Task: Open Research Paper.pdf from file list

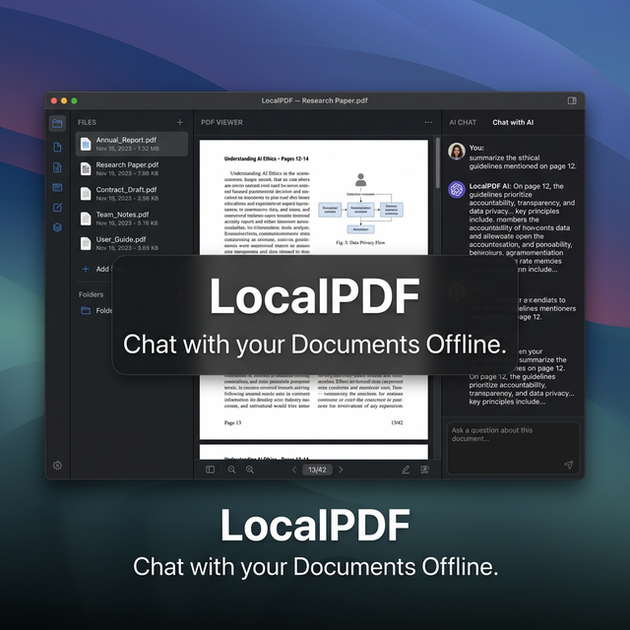Action: (x=132, y=169)
